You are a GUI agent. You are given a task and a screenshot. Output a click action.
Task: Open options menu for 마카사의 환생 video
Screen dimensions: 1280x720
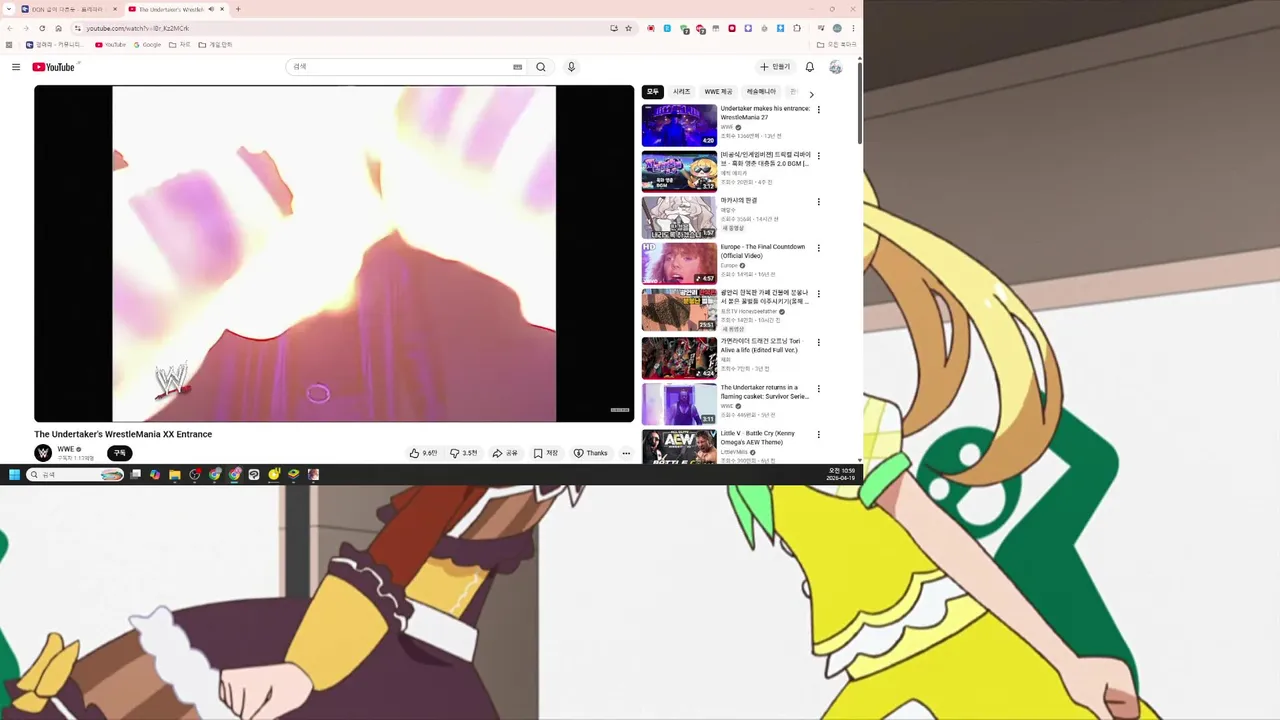coord(819,202)
